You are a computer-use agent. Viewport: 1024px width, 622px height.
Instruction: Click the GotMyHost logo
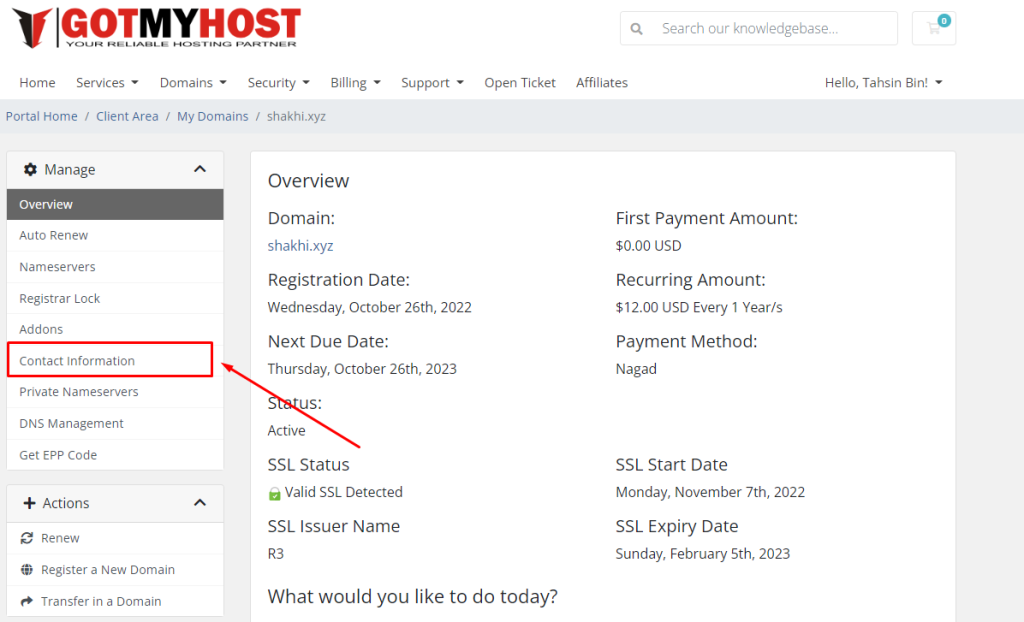tap(156, 28)
